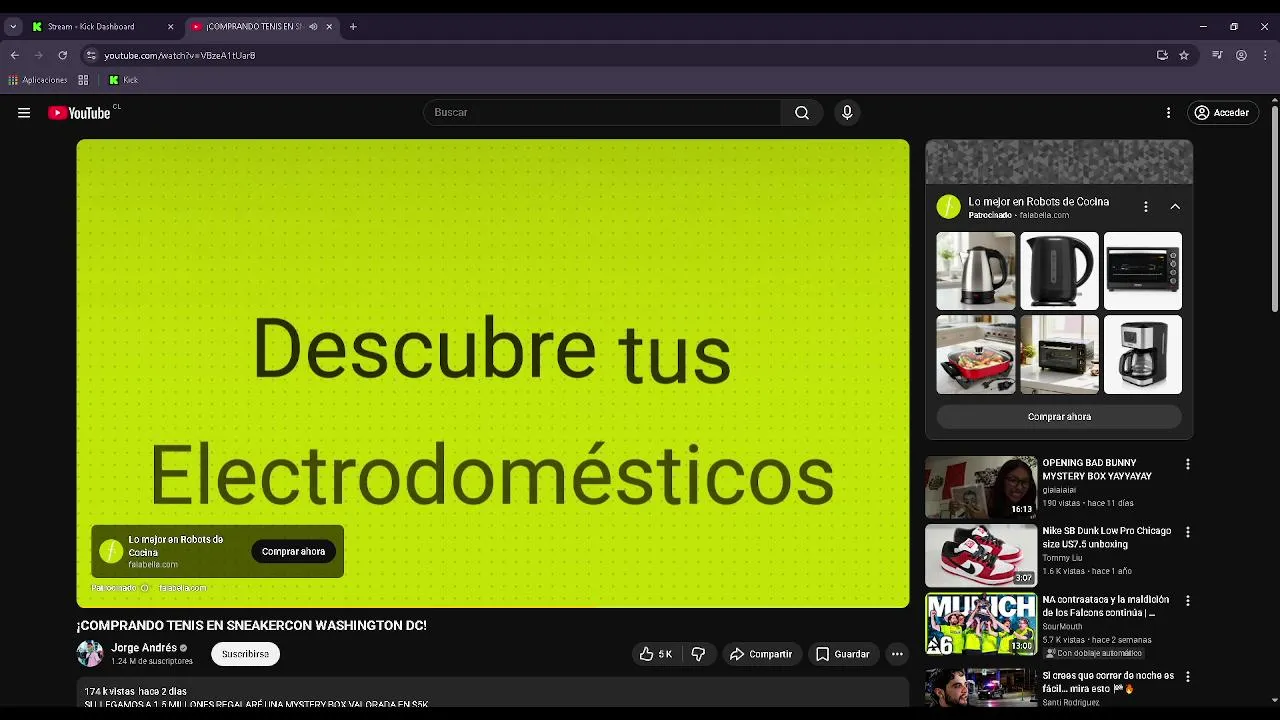Open options for the Si crees que correr video
The width and height of the screenshot is (1280, 720).
tap(1188, 677)
